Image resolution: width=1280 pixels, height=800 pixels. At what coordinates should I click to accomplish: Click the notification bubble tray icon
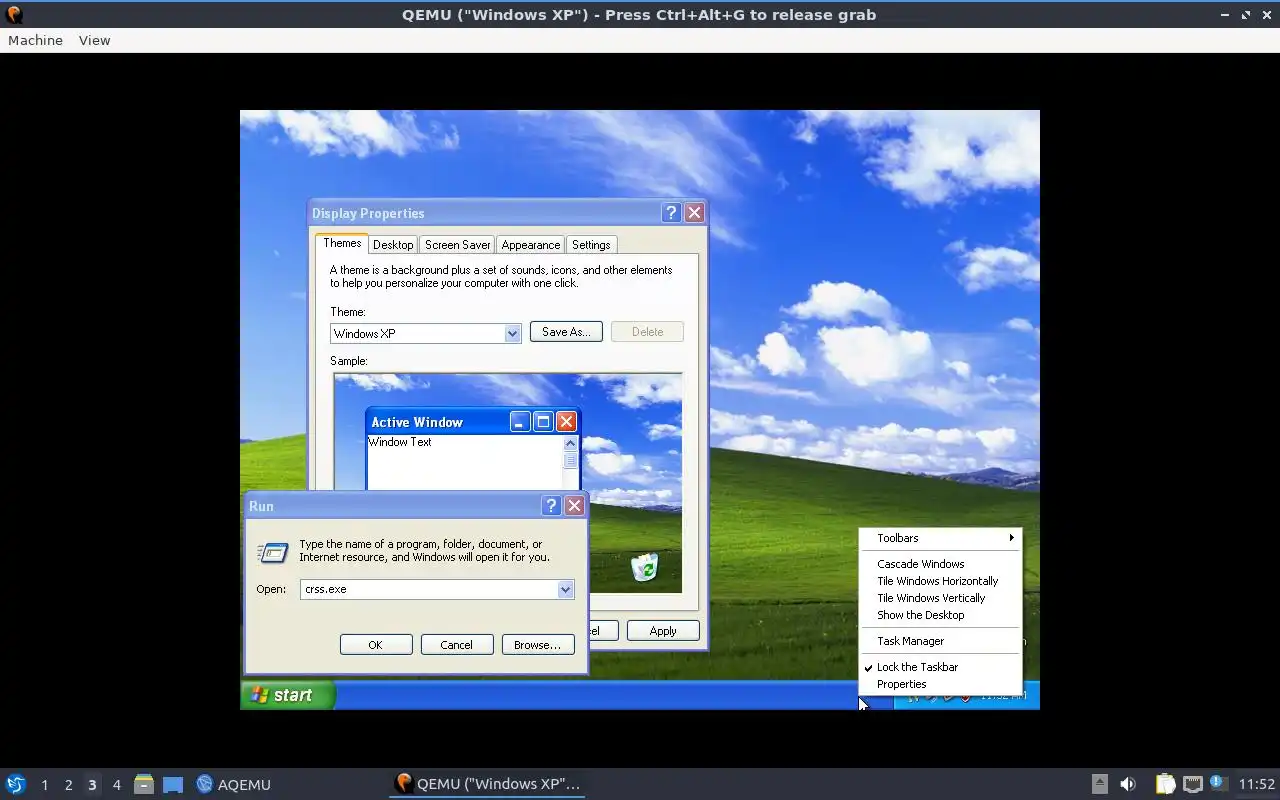pos(1218,783)
